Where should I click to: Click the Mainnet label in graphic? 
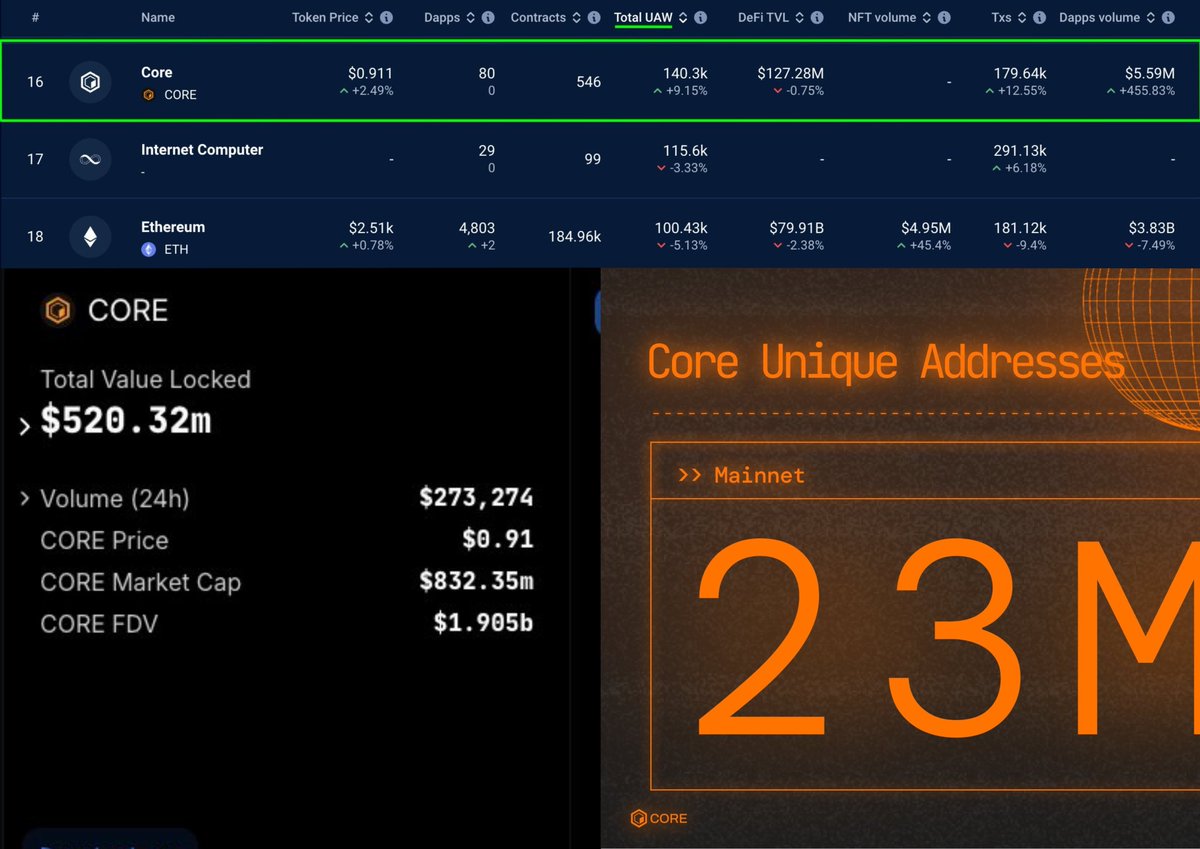pos(759,475)
